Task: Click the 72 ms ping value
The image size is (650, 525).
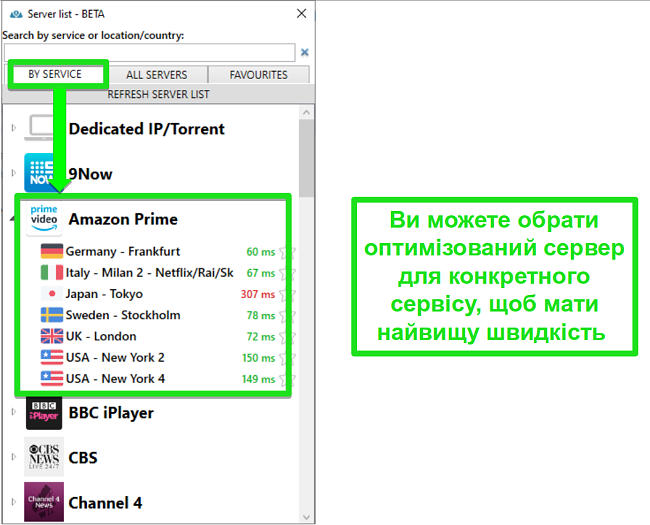Action: tap(261, 336)
